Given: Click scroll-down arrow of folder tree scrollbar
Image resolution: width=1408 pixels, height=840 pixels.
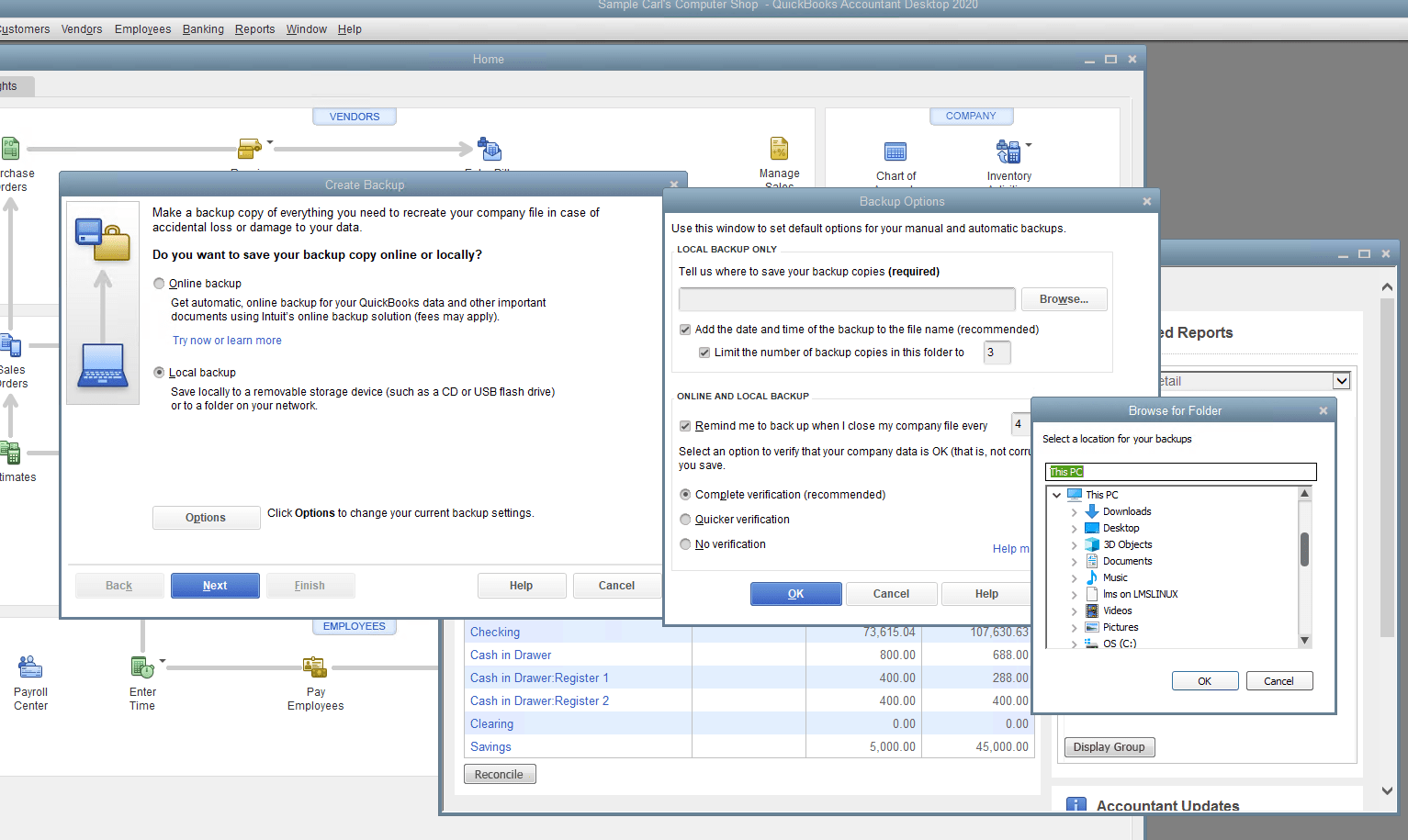Looking at the screenshot, I should tap(1304, 641).
